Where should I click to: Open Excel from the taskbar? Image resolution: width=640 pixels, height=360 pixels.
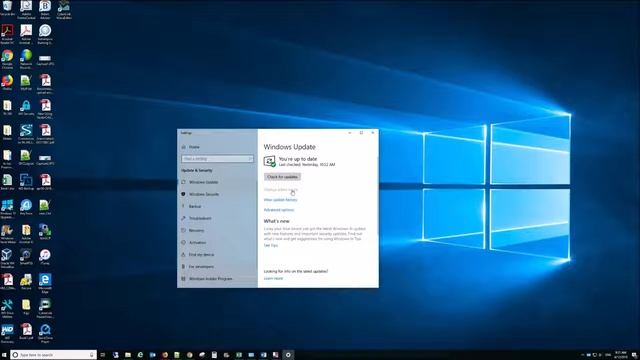point(239,355)
